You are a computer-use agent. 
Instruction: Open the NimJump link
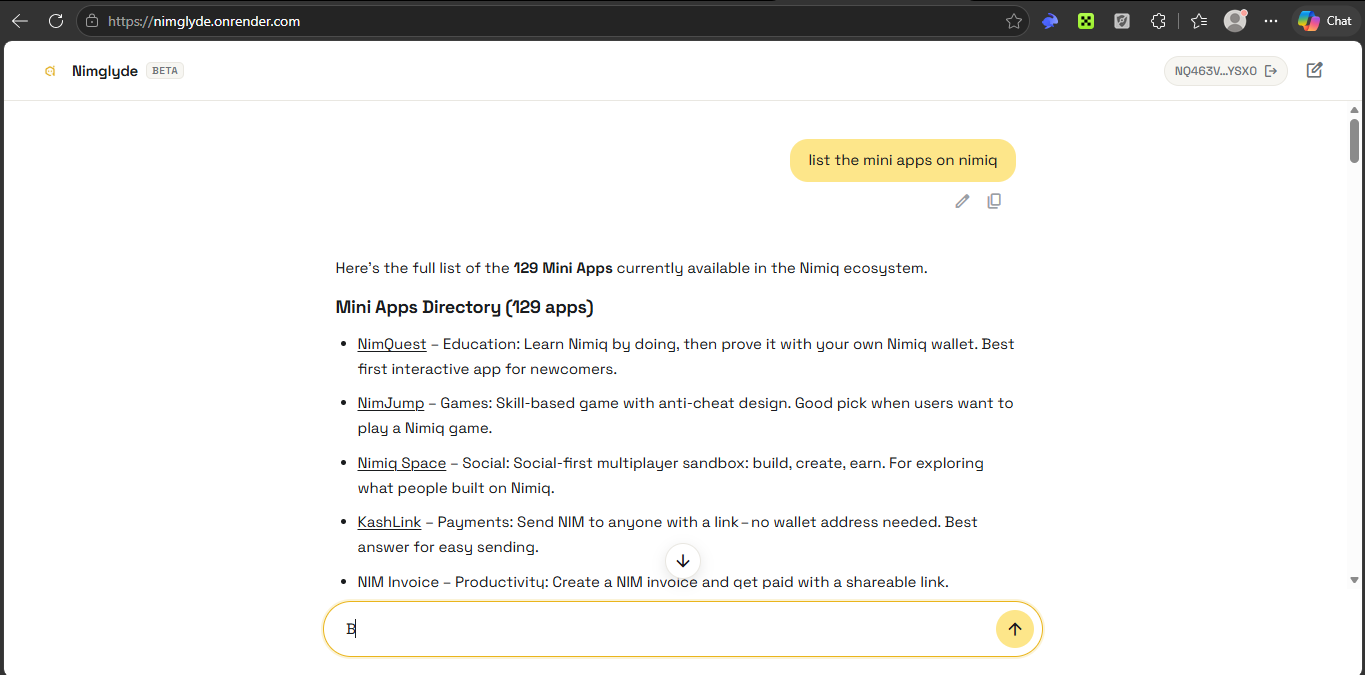(391, 403)
